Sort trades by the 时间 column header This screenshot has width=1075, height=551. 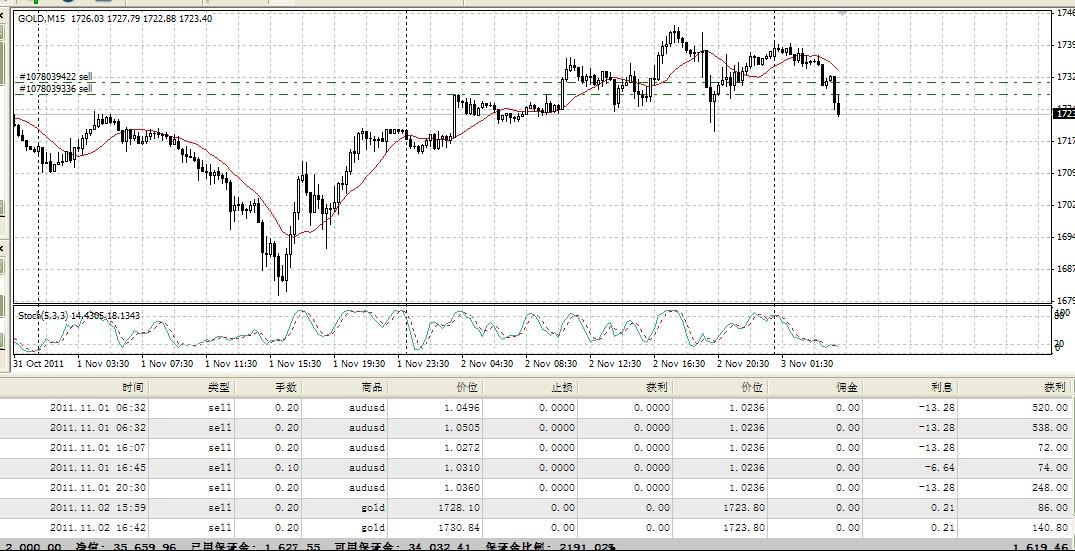(x=132, y=387)
